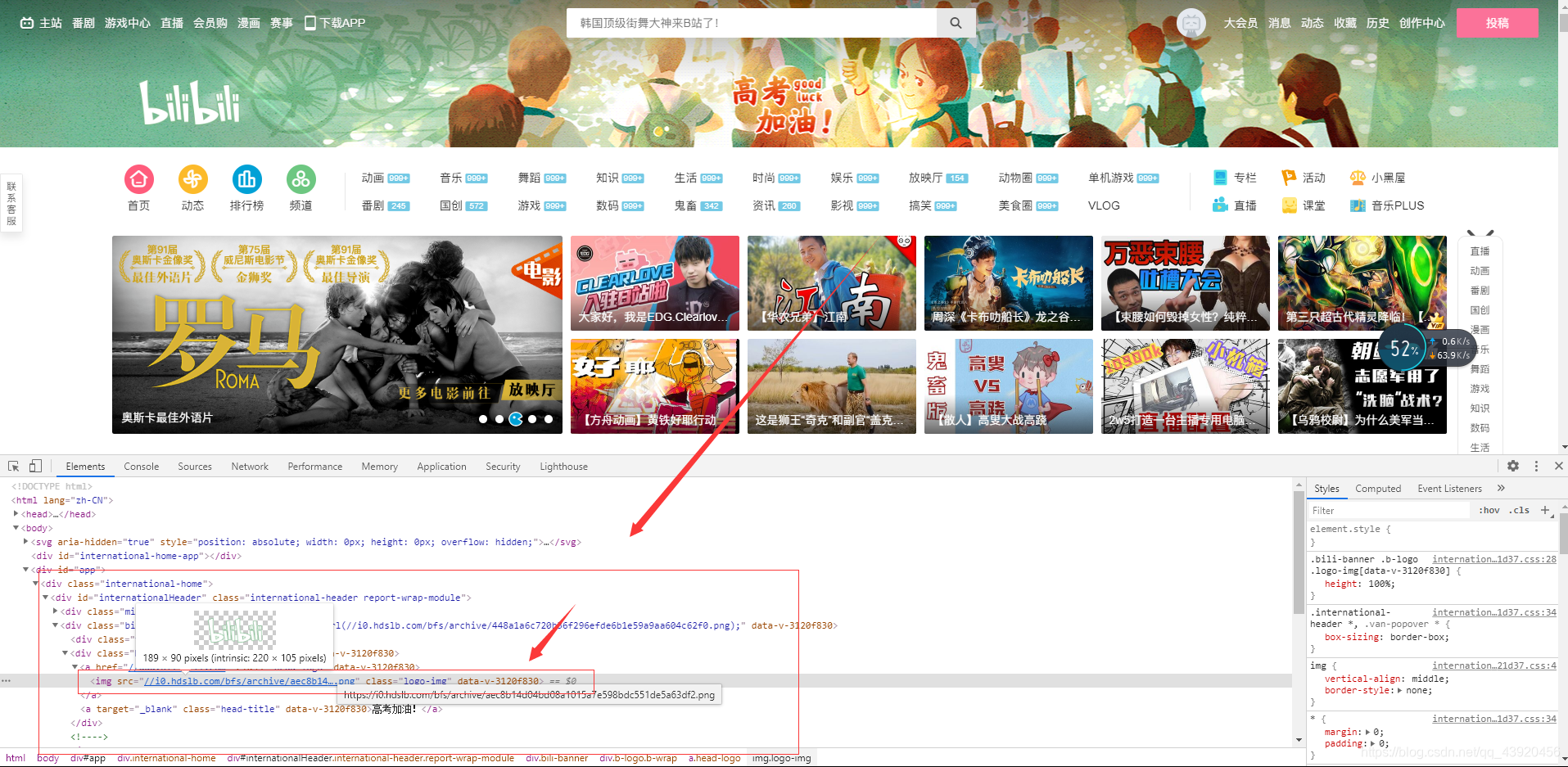Click the user avatar icon
This screenshot has width=1568, height=767.
[1191, 23]
